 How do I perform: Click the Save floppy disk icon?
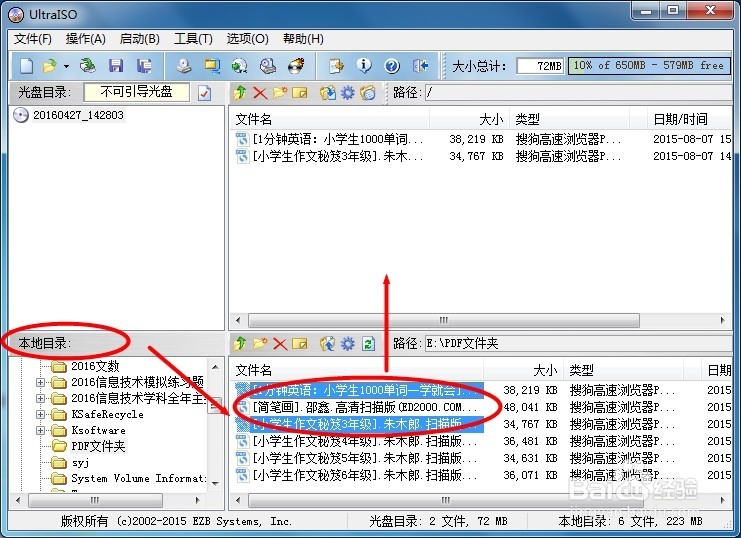pyautogui.click(x=116, y=66)
